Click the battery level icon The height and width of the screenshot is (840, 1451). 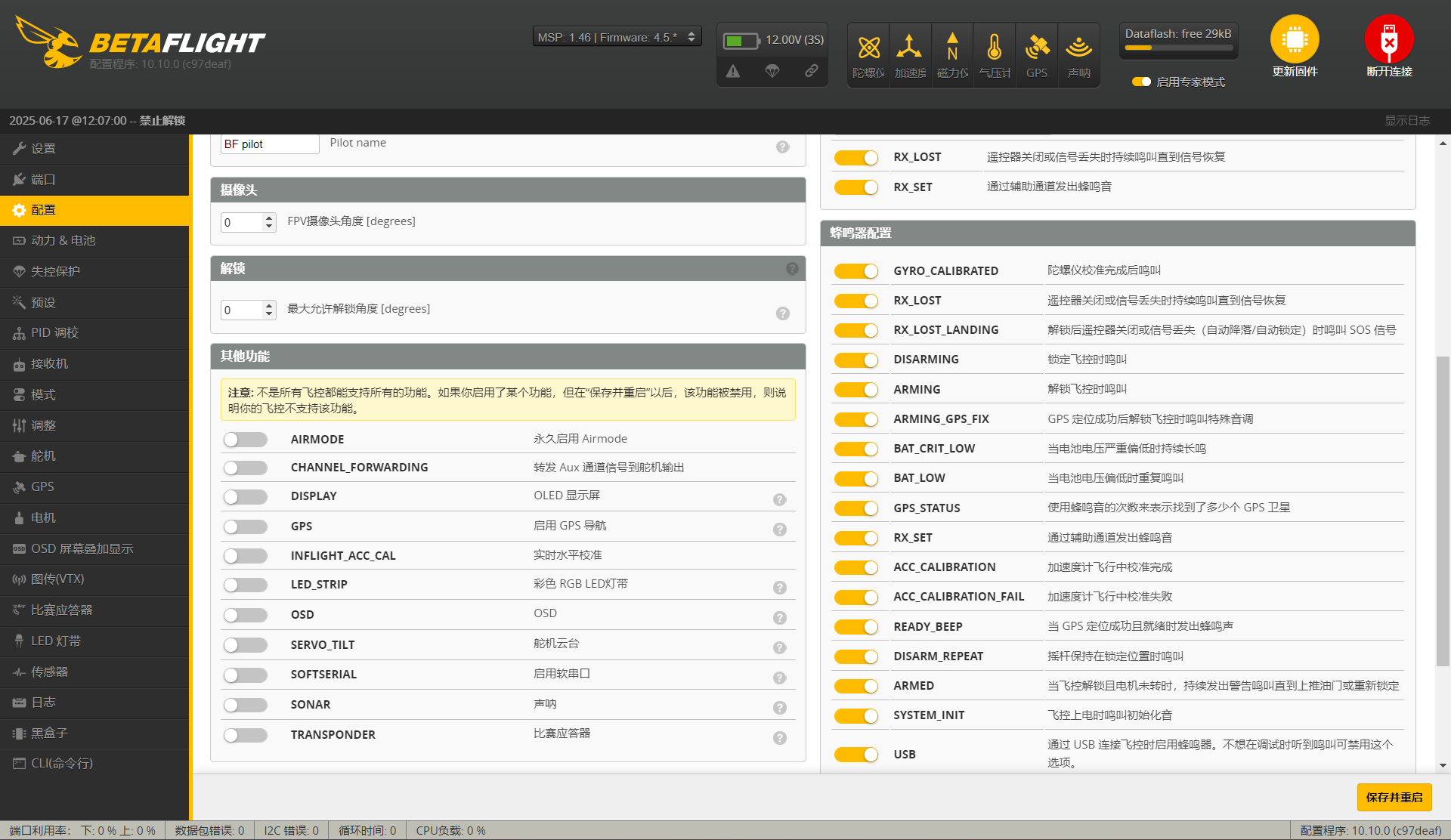(x=741, y=41)
